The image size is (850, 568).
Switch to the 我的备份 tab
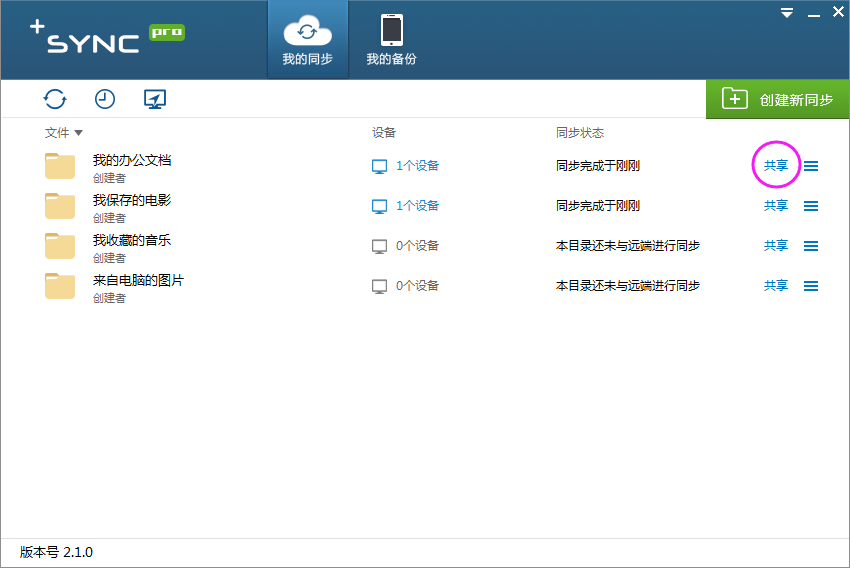[391, 40]
